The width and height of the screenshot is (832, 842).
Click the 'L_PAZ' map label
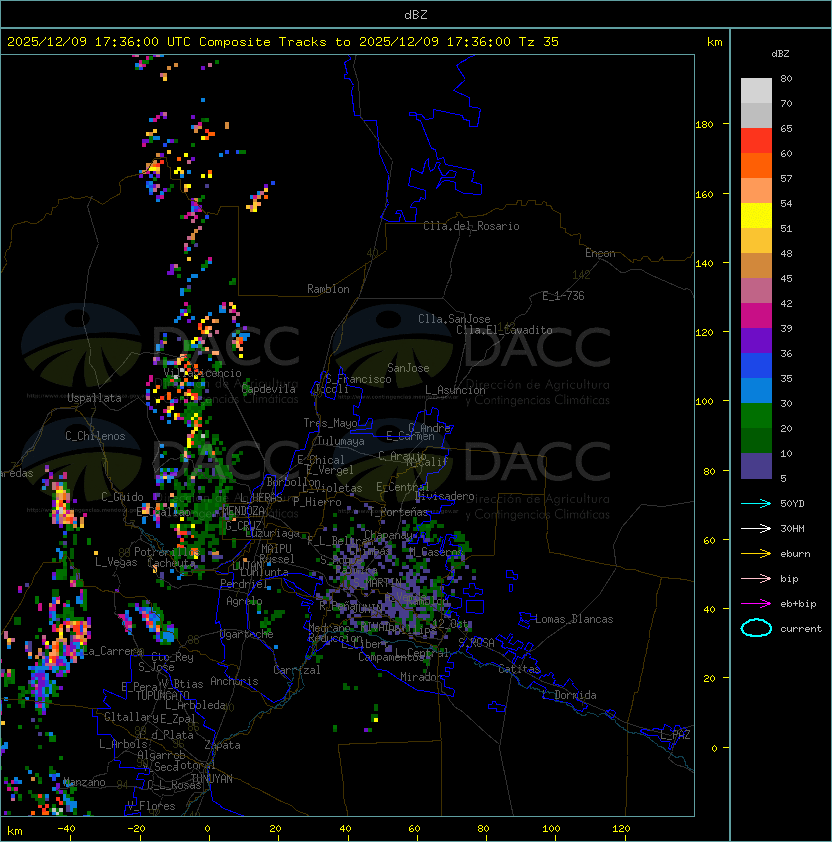pyautogui.click(x=675, y=734)
